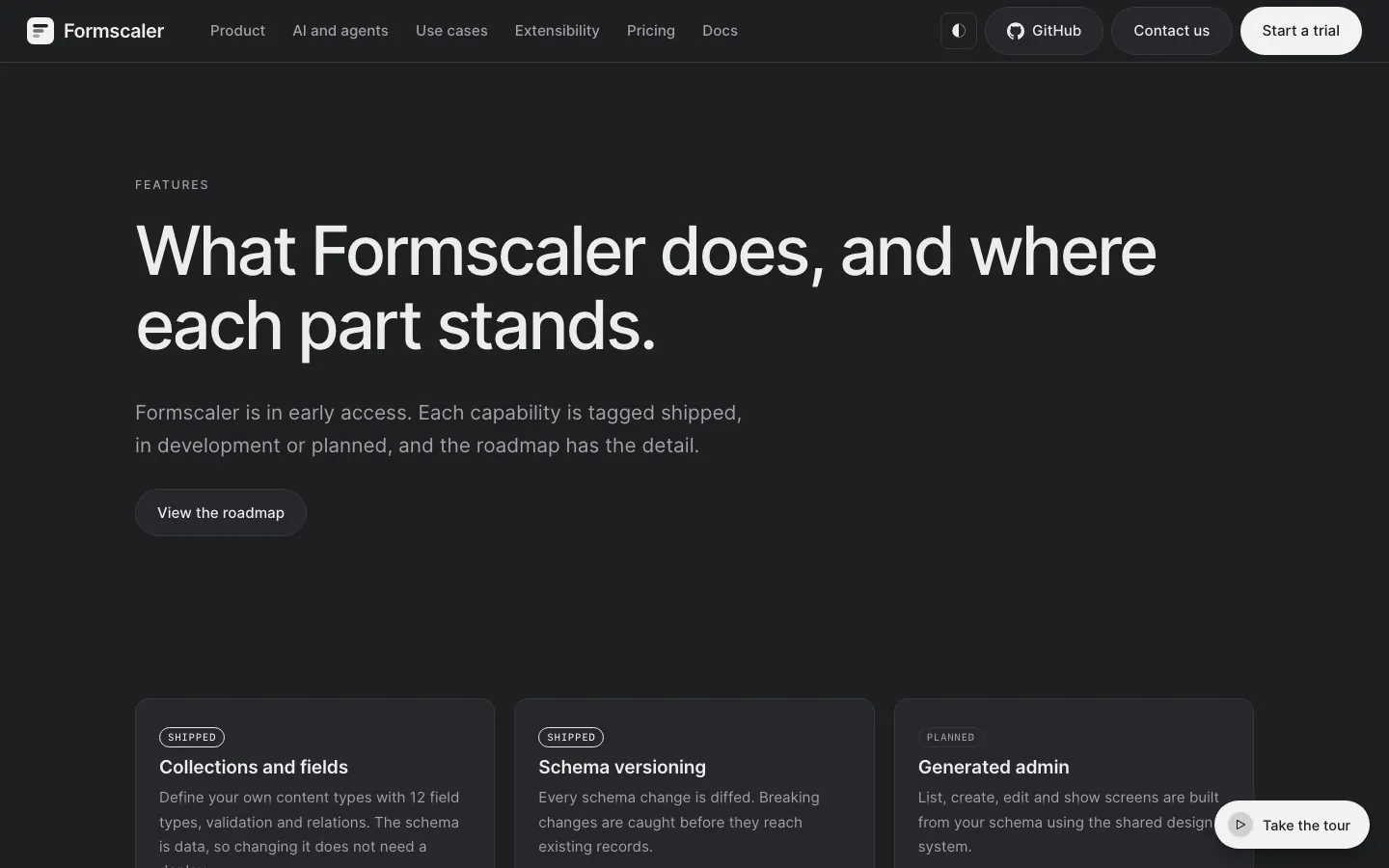The width and height of the screenshot is (1389, 868).
Task: Click the SHIPPED badge on Schema versioning
Action: 571,737
